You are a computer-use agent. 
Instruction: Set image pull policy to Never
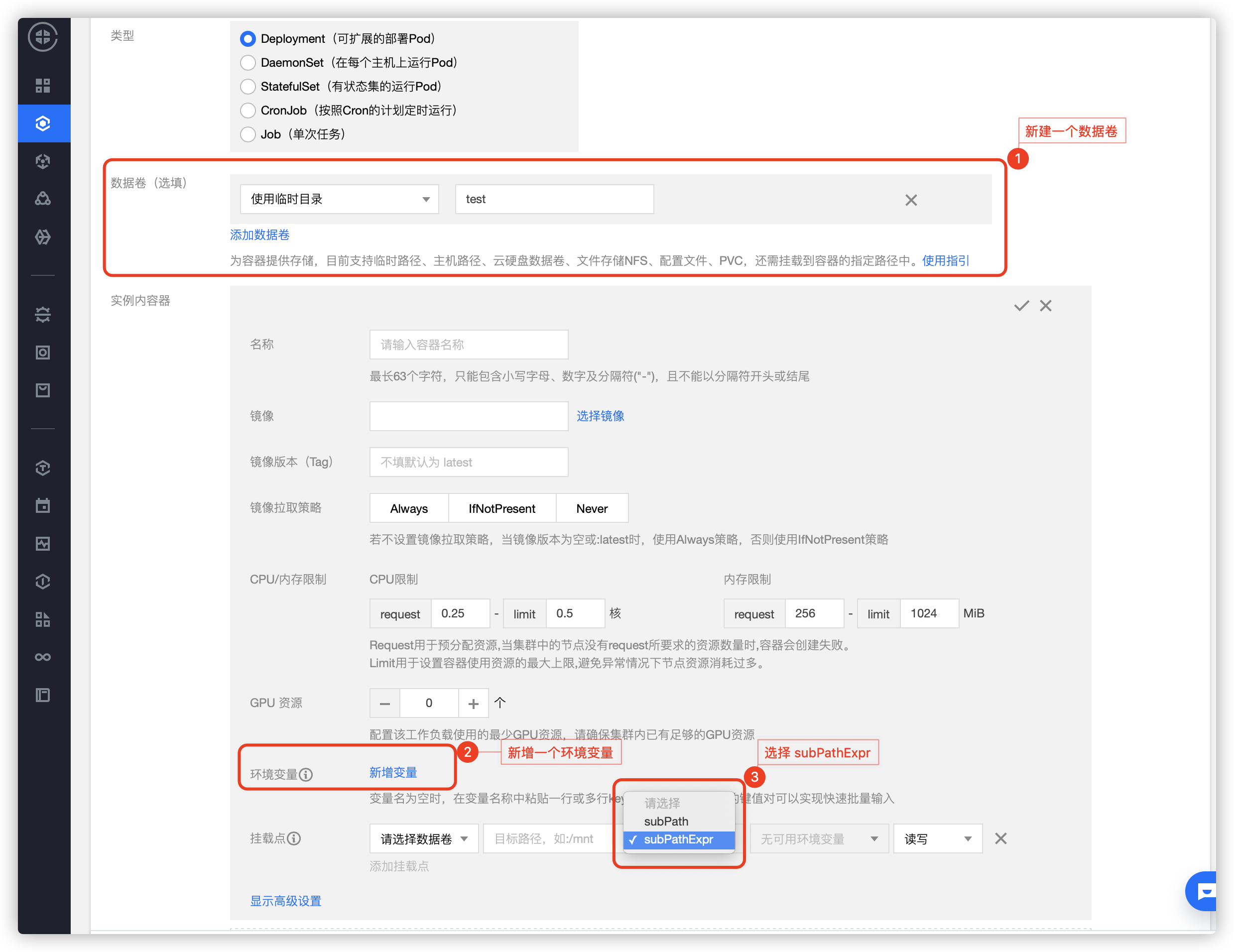592,508
